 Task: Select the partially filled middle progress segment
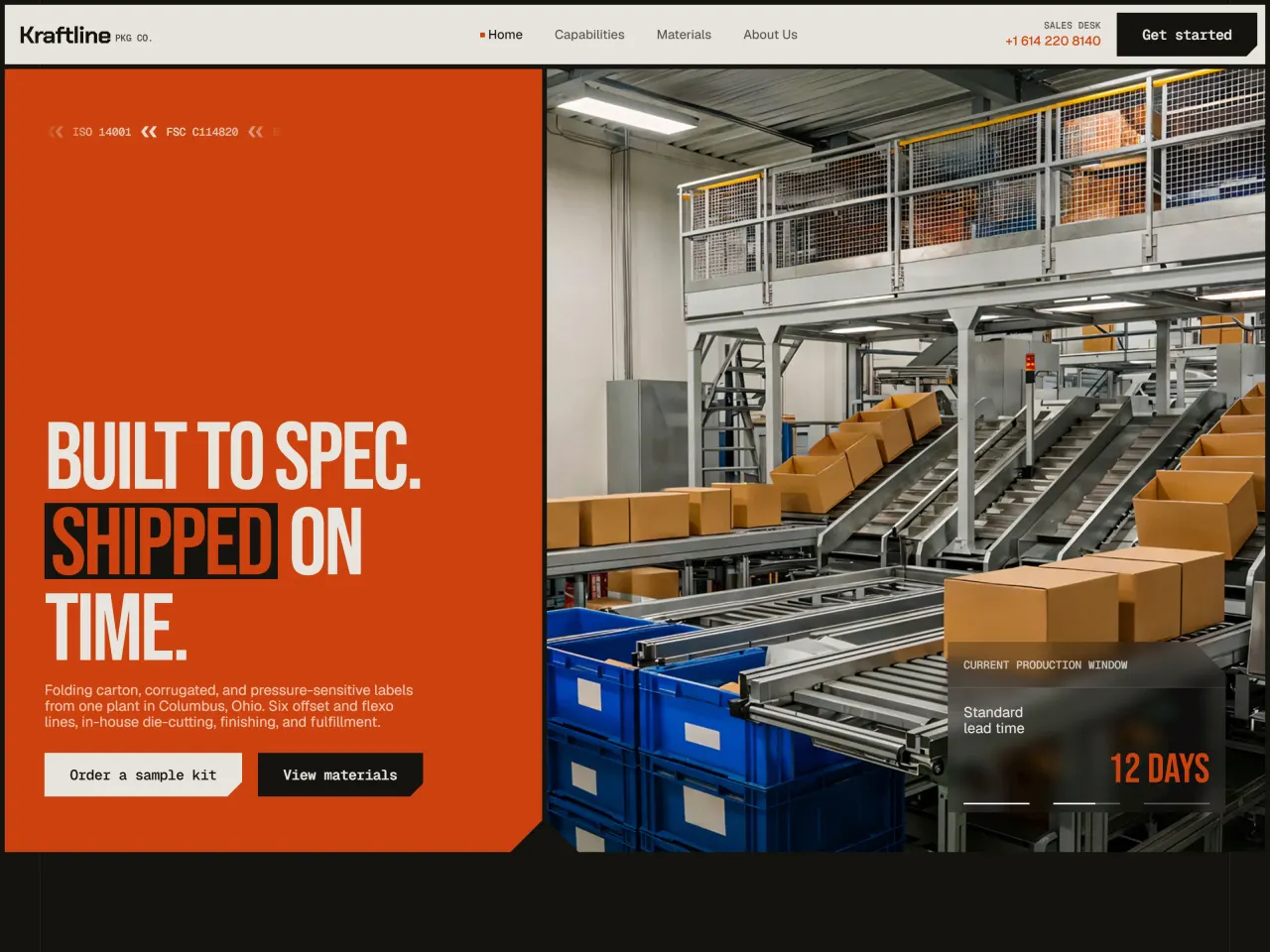coord(1086,802)
